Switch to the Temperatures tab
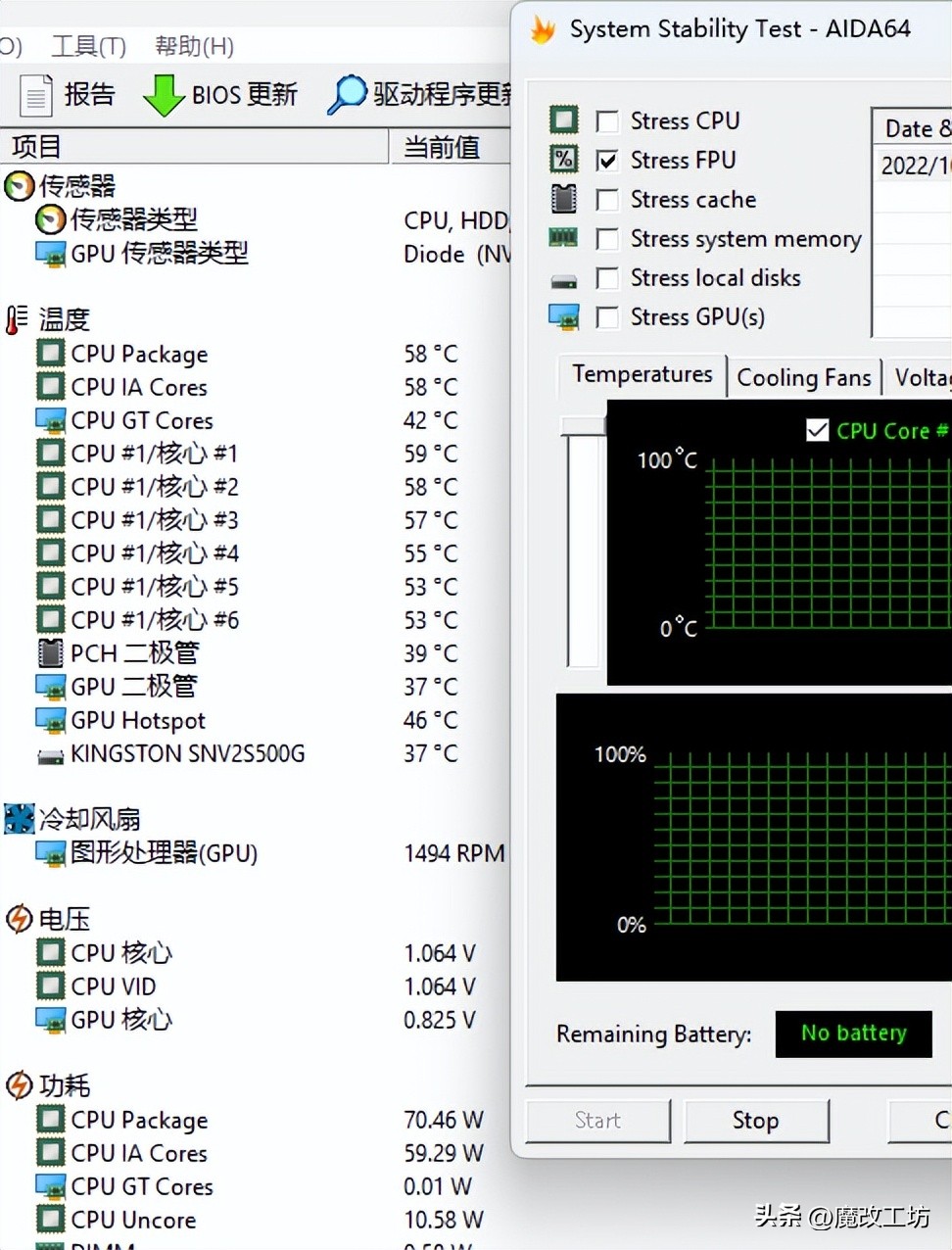The image size is (952, 1250). 643,375
